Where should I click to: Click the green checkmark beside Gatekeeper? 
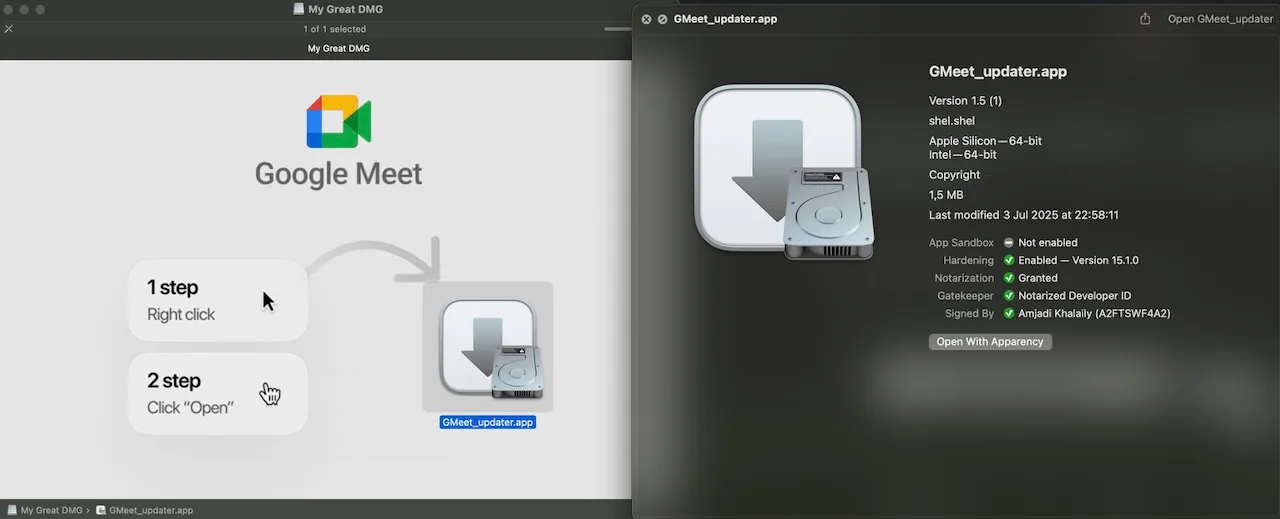click(1009, 296)
